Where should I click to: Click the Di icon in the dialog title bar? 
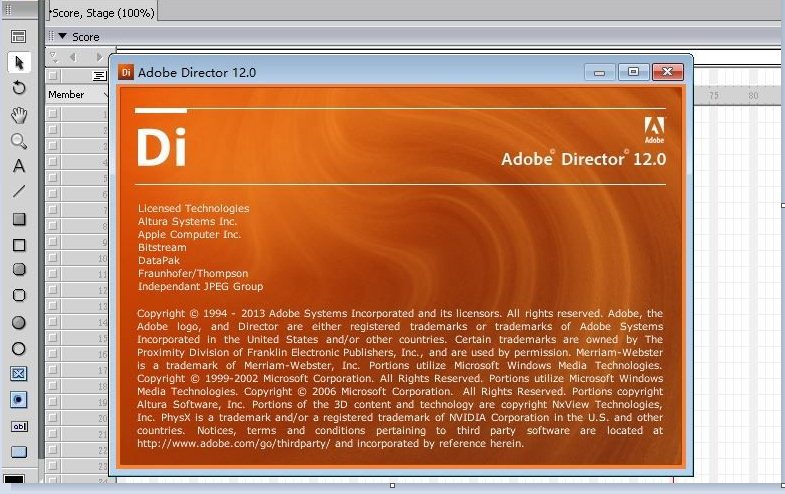click(x=126, y=72)
